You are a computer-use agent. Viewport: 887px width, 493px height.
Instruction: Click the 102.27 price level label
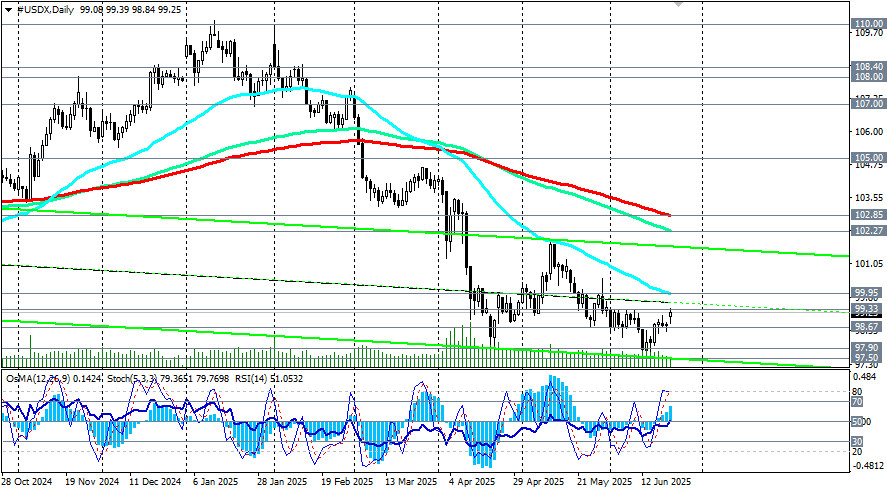[x=868, y=231]
